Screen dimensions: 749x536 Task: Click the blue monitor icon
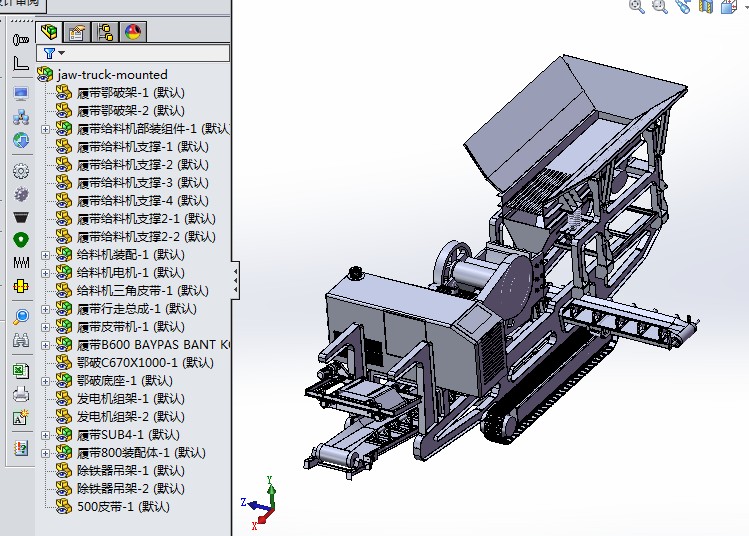[x=21, y=94]
